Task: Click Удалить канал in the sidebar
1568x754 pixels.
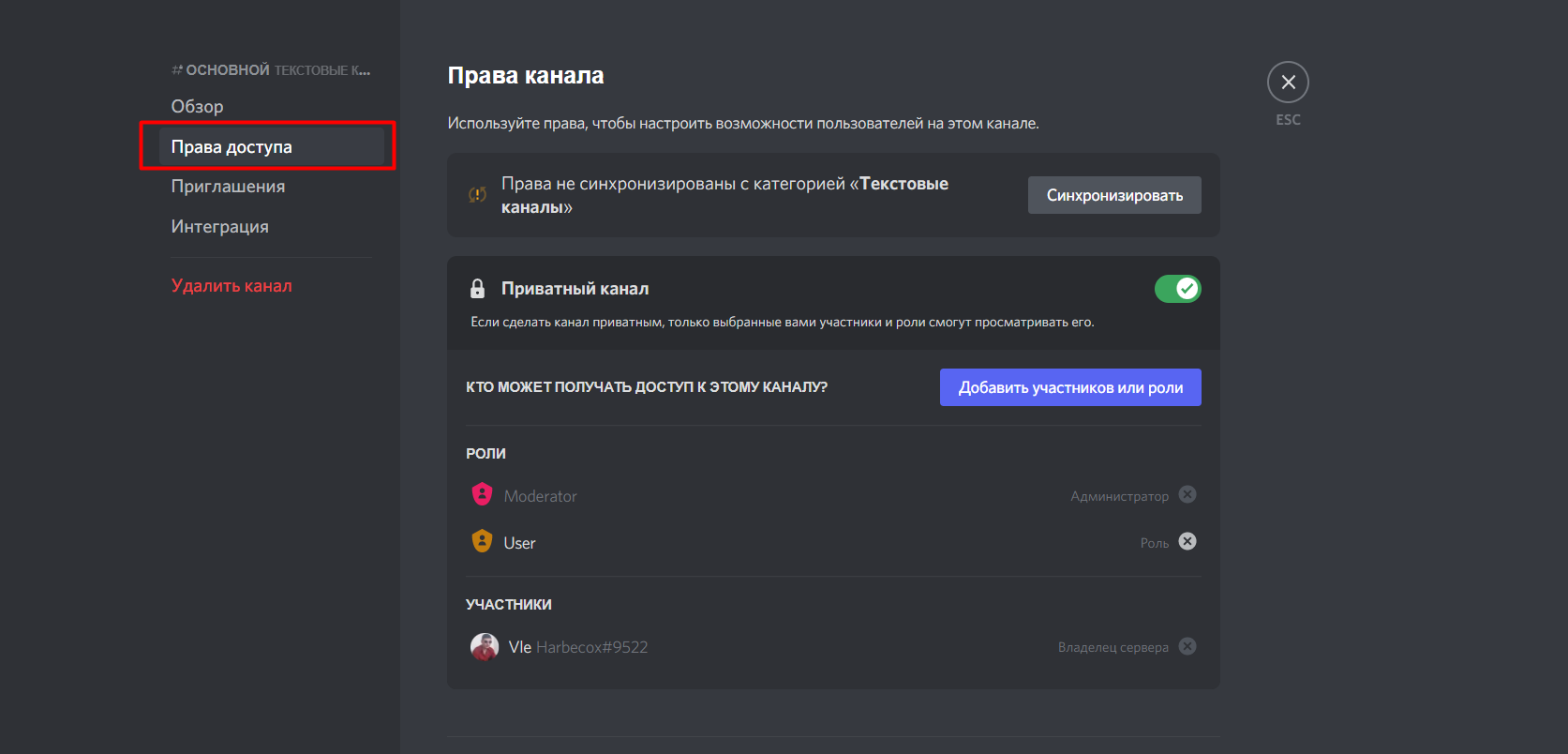Action: point(231,286)
